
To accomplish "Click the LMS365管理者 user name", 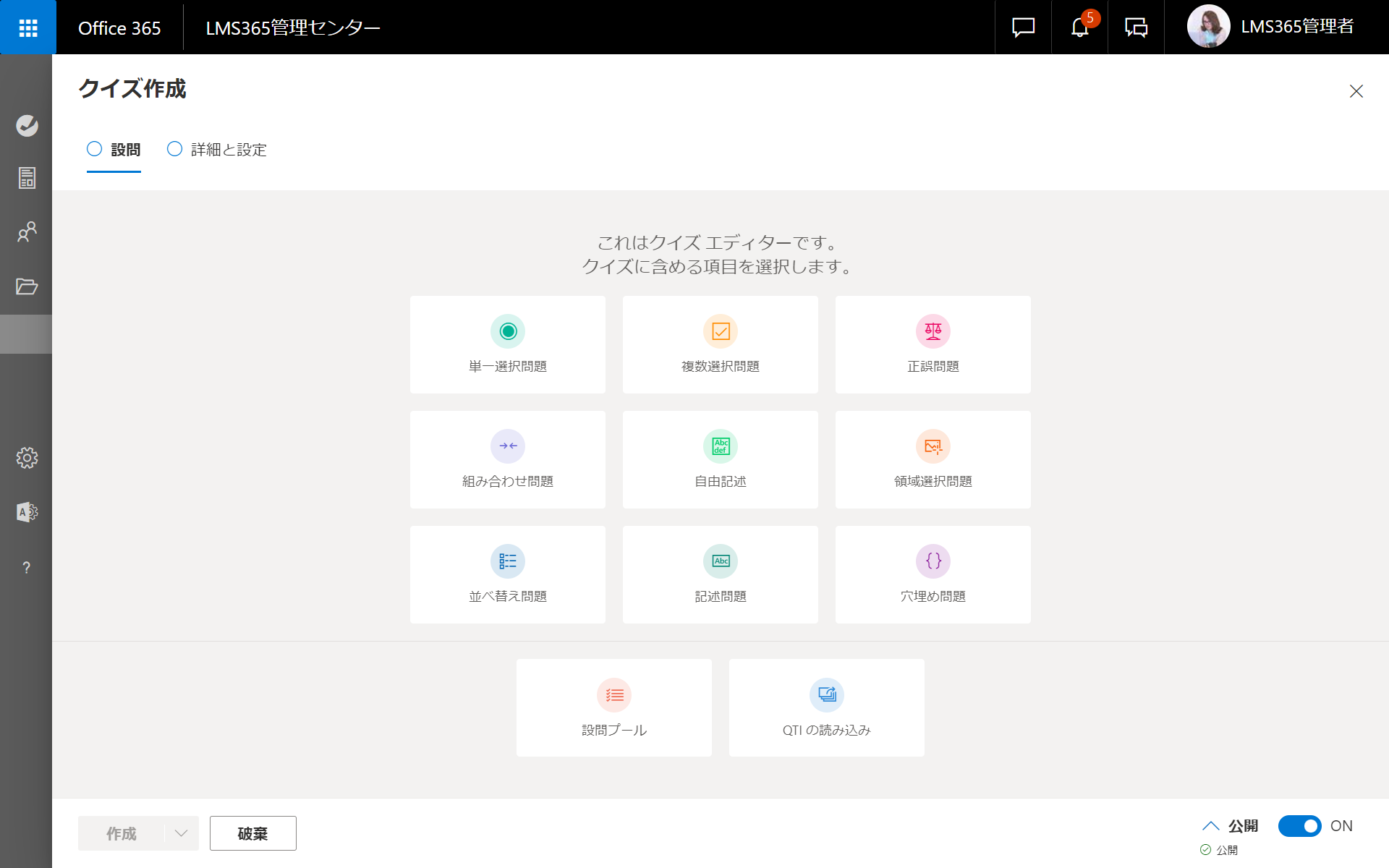I will (1297, 27).
